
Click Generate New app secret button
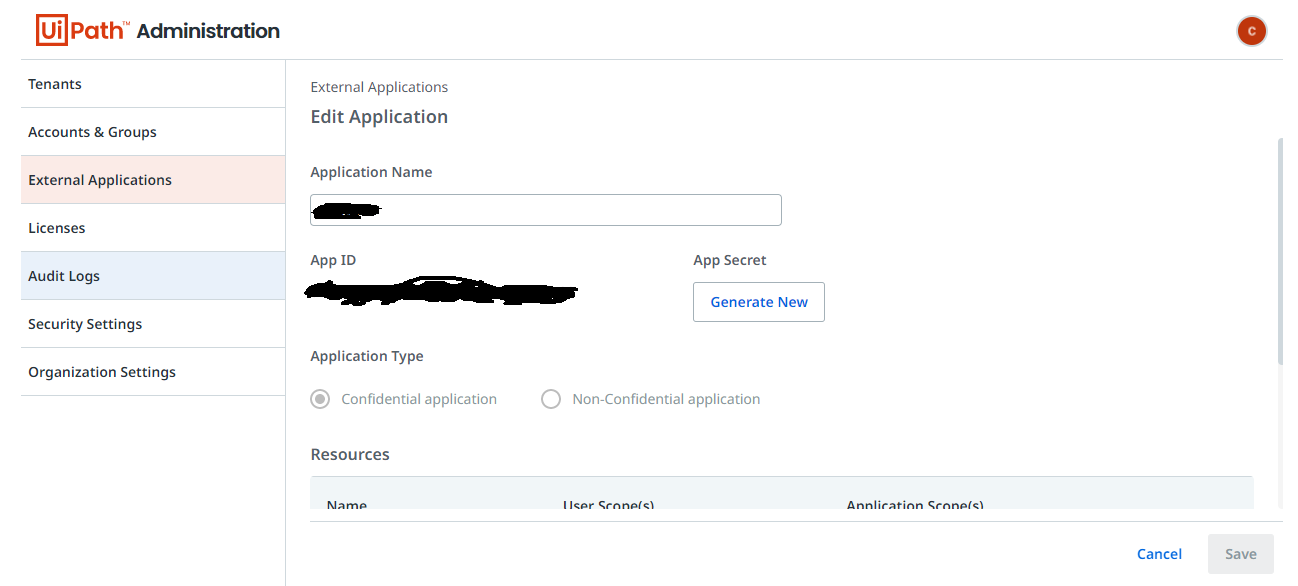click(x=758, y=302)
